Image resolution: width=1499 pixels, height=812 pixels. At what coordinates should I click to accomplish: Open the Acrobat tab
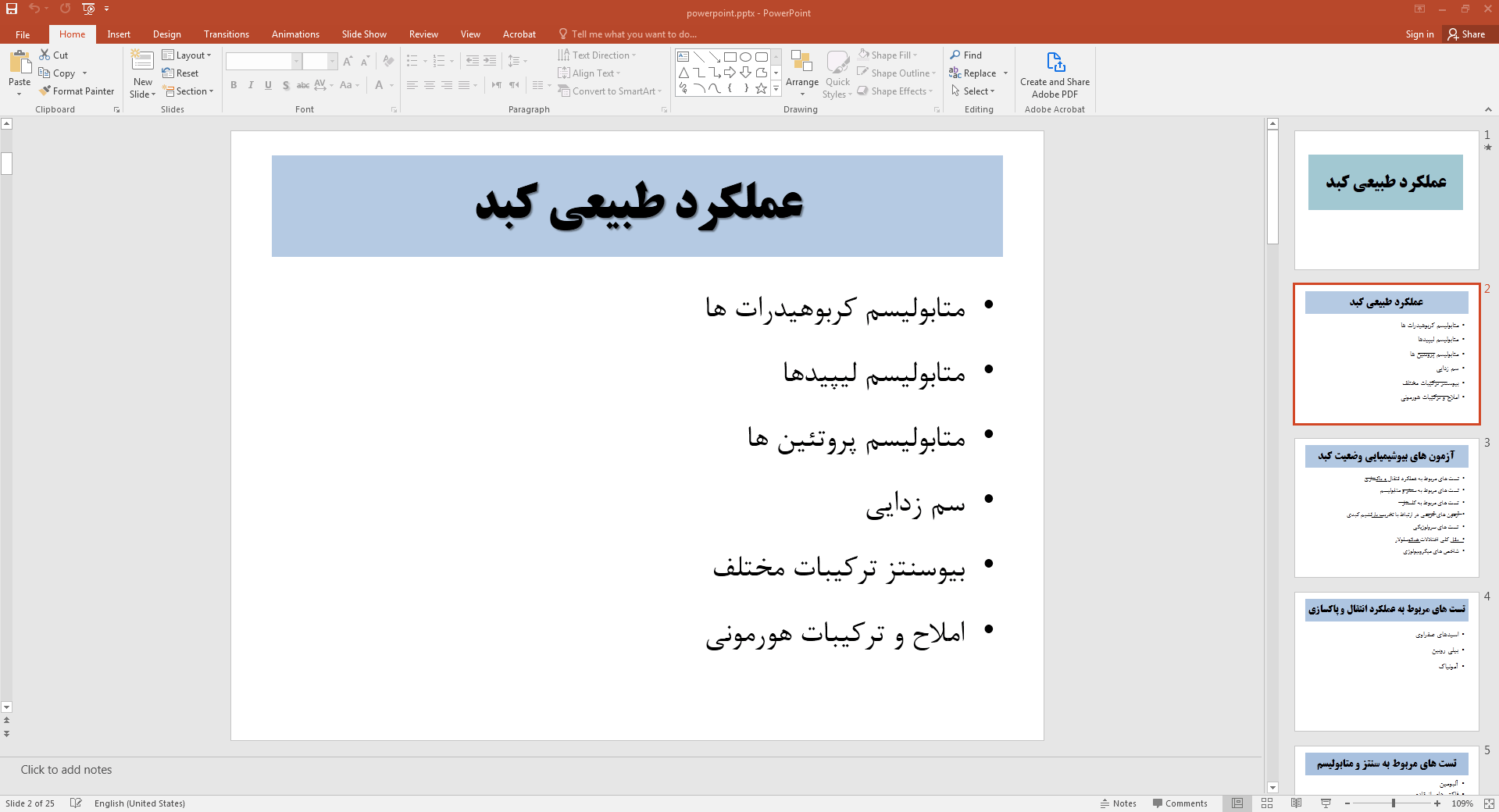click(519, 34)
